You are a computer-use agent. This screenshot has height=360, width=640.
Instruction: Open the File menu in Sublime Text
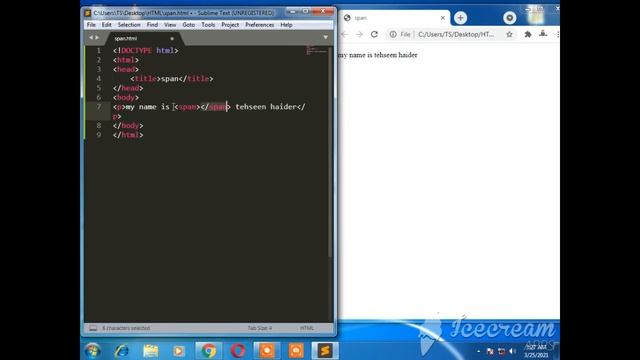(91, 25)
